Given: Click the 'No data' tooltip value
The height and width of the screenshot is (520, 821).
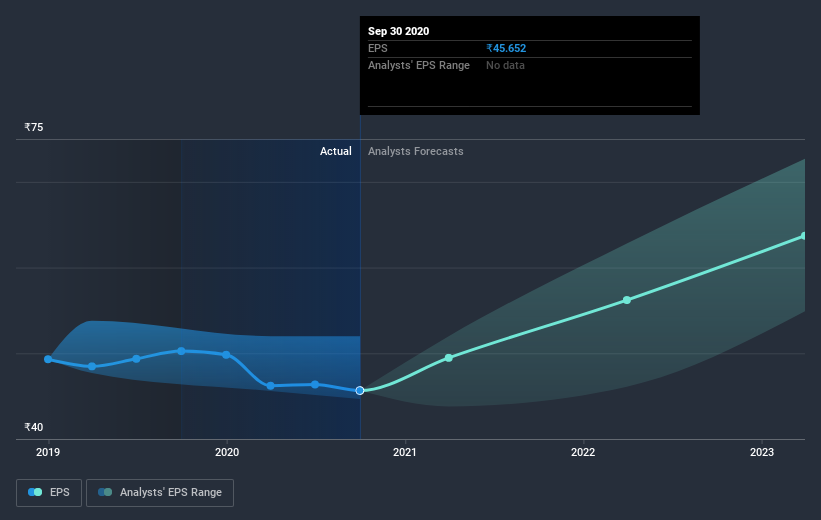Looking at the screenshot, I should [505, 65].
